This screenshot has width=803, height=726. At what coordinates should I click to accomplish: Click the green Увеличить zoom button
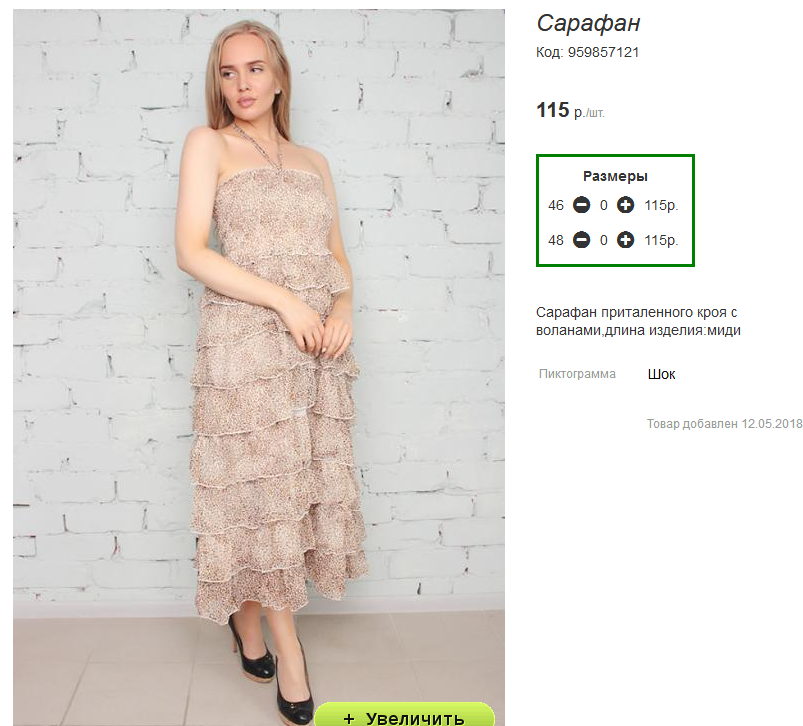405,715
